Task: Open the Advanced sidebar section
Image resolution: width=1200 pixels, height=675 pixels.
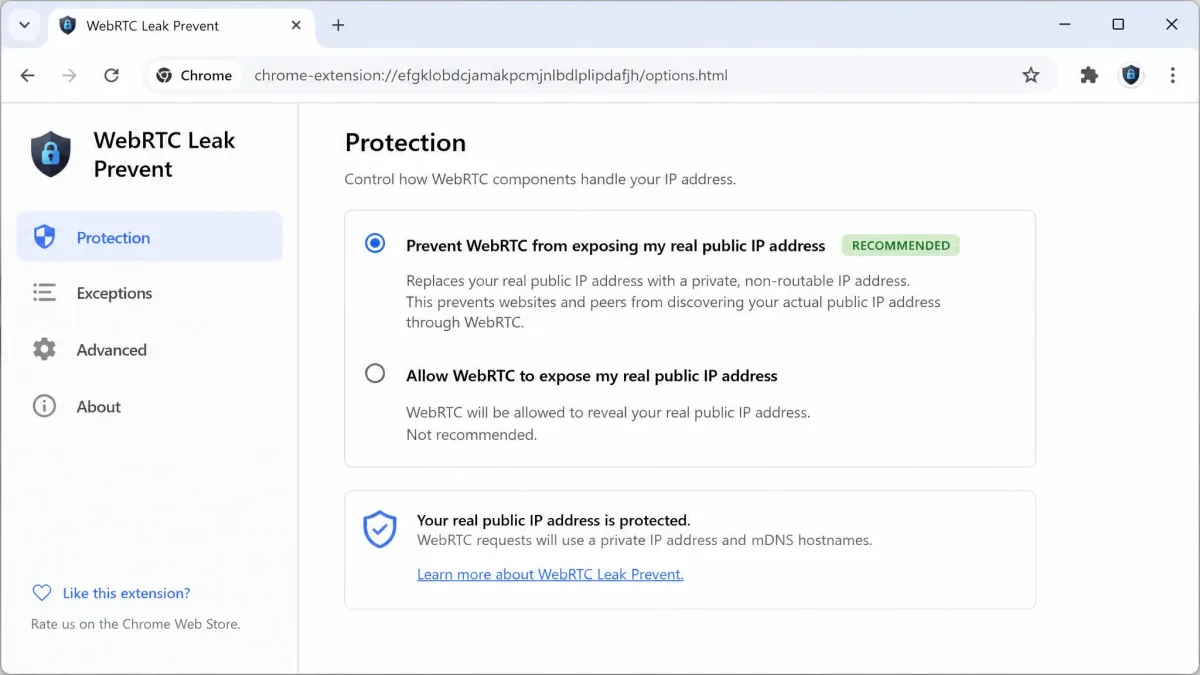Action: (149, 350)
